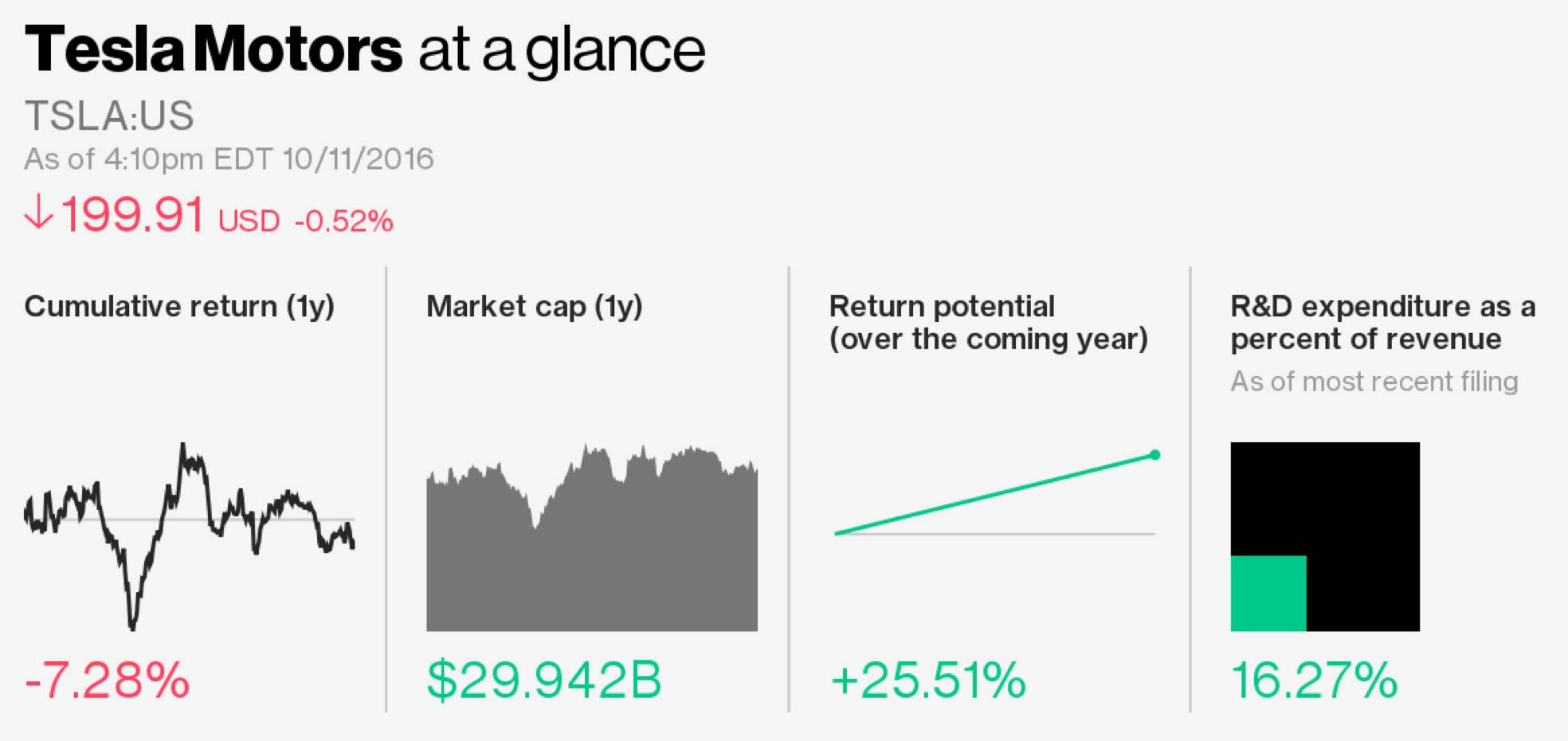1568x741 pixels.
Task: Click the +25.51% return potential figure
Action: (x=928, y=680)
